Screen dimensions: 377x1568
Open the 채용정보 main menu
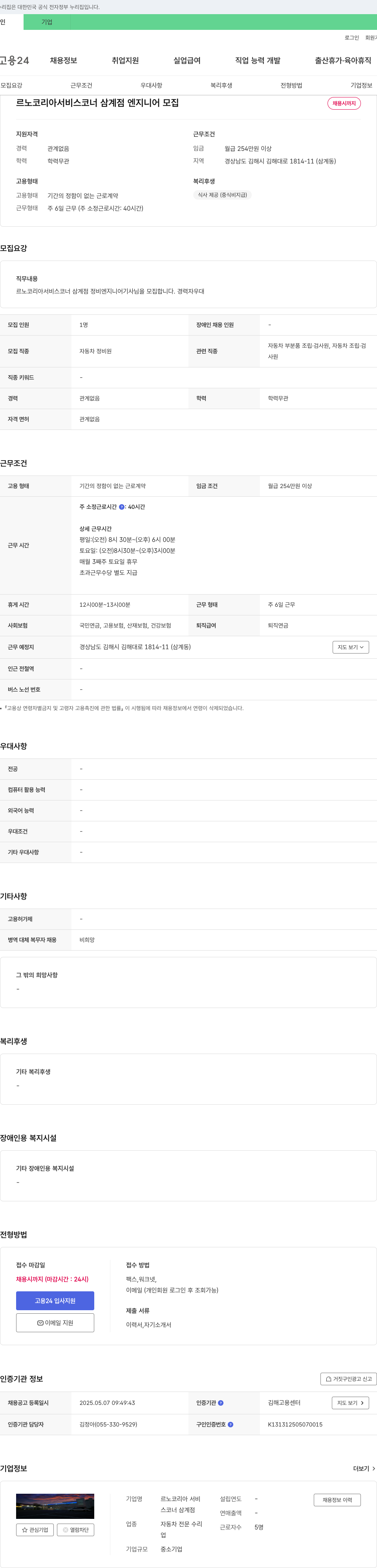click(x=63, y=60)
